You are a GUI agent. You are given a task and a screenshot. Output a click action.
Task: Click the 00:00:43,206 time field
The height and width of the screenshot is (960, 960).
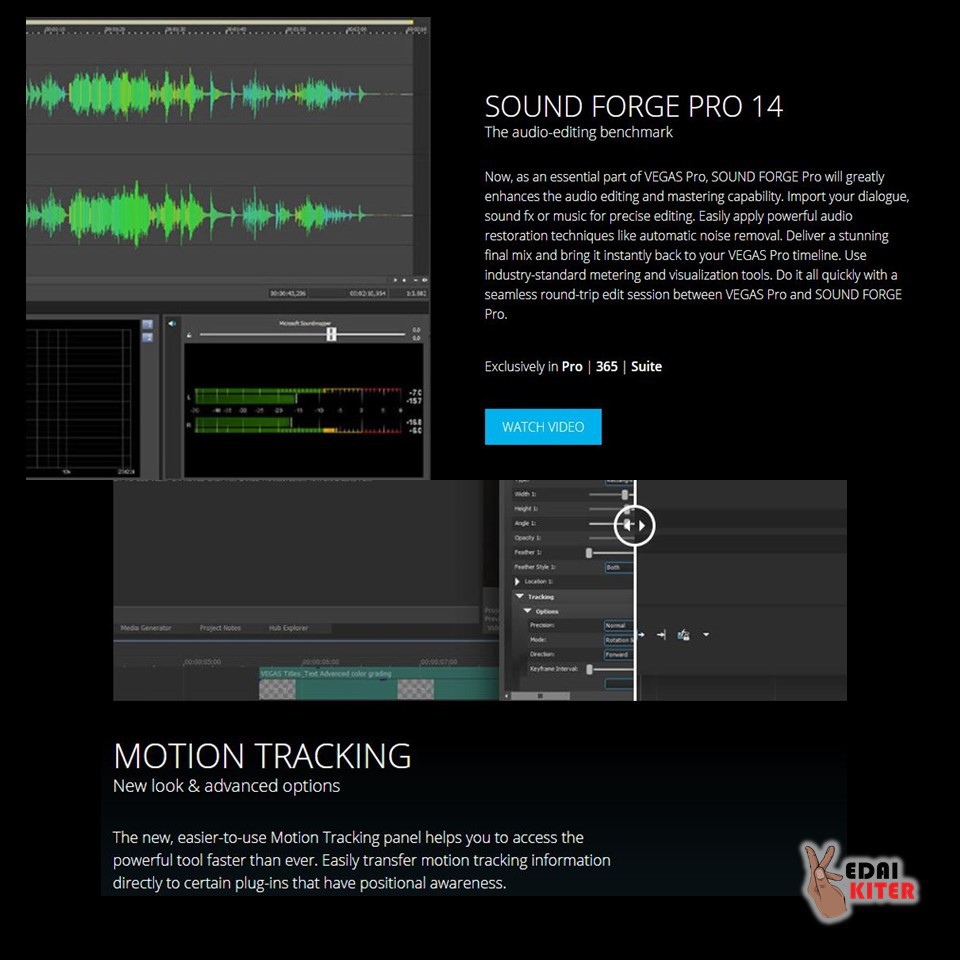pos(288,293)
